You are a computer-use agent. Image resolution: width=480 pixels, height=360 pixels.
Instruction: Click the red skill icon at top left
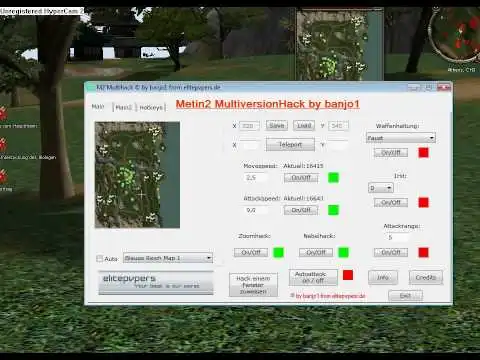(3, 113)
